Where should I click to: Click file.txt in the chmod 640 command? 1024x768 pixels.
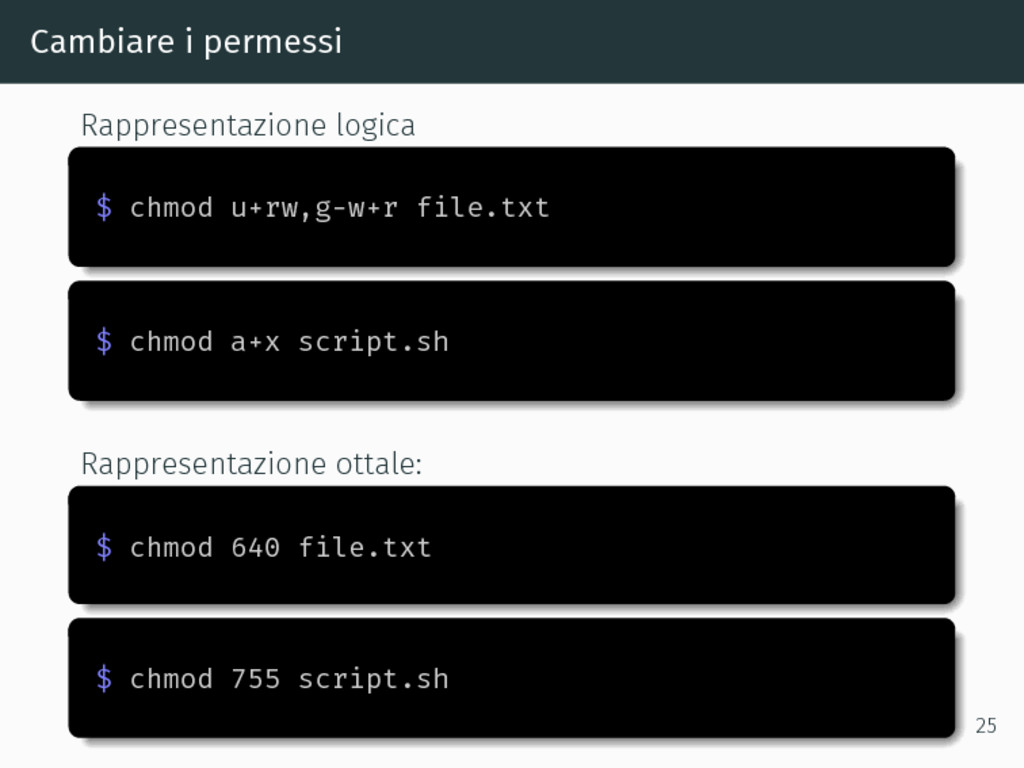click(x=365, y=547)
